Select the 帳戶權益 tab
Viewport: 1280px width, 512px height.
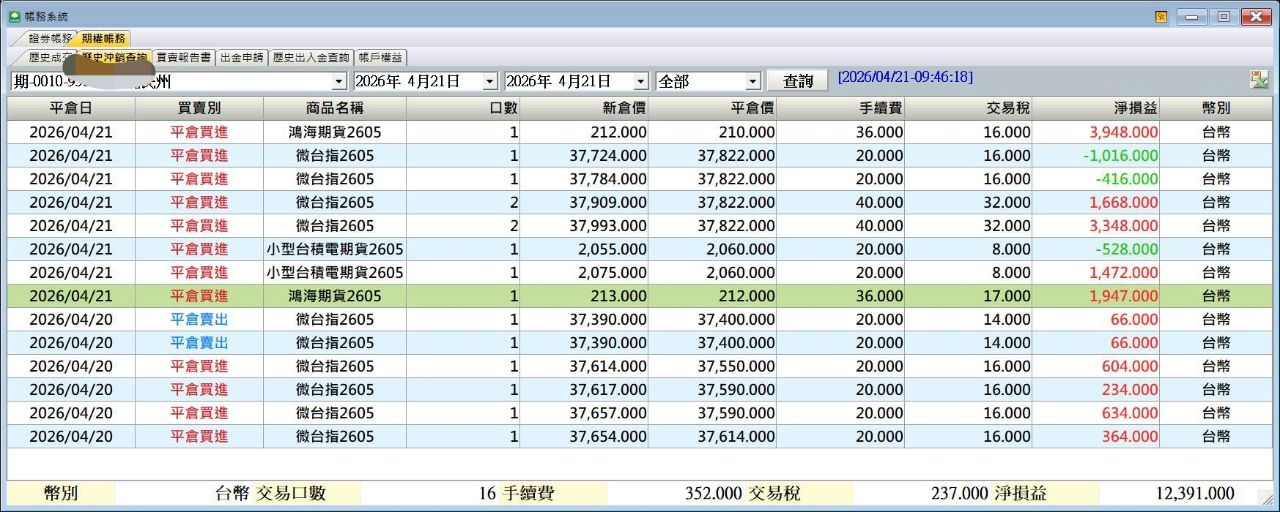click(x=381, y=58)
